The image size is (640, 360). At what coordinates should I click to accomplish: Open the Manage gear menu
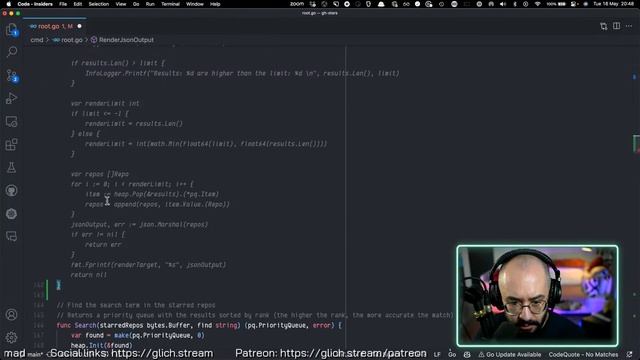[x=11, y=338]
